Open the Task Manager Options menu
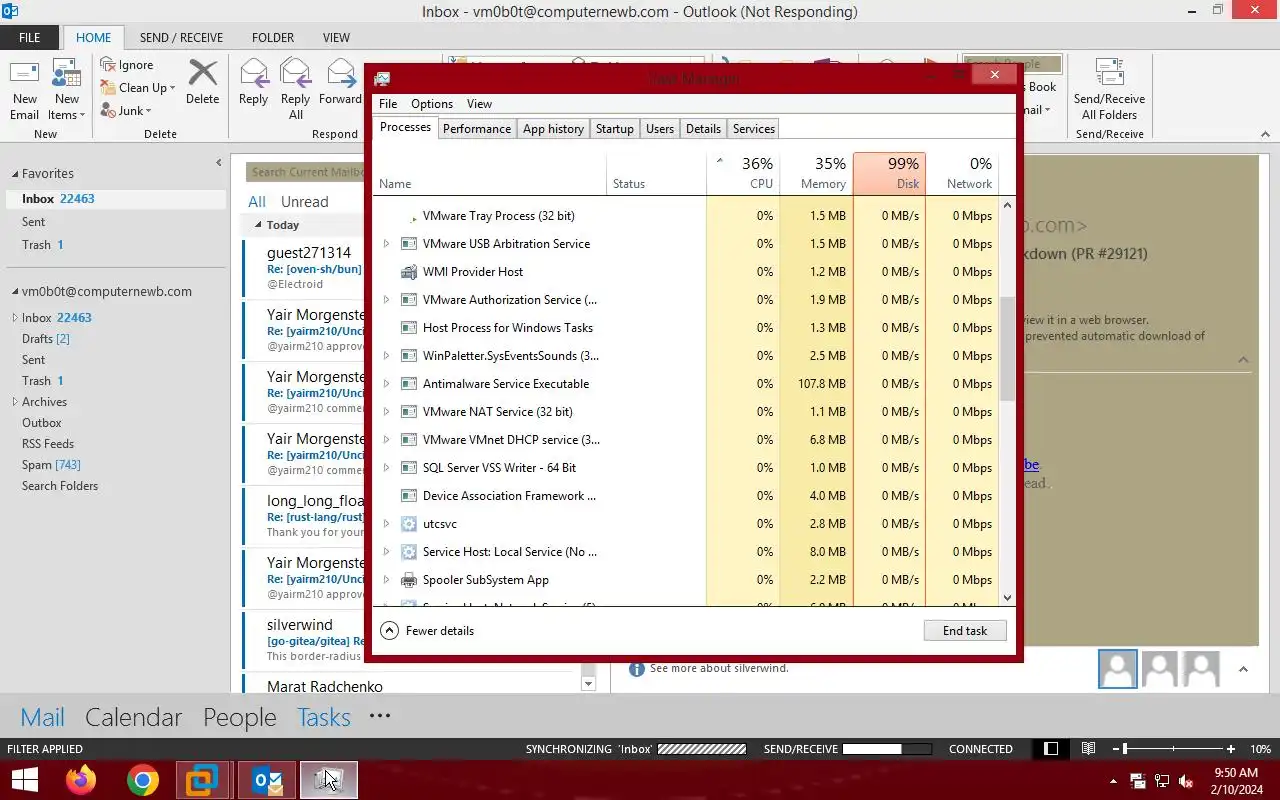 tap(432, 104)
